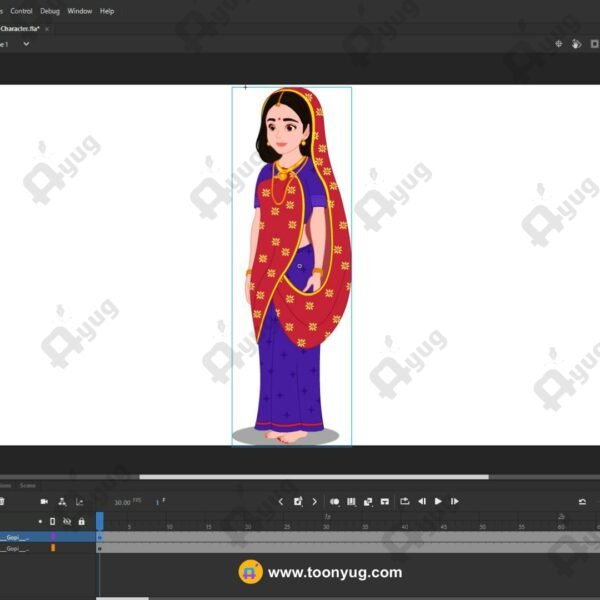
Task: Click the timeline bottom horizontal scrollbar
Action: click(122, 598)
